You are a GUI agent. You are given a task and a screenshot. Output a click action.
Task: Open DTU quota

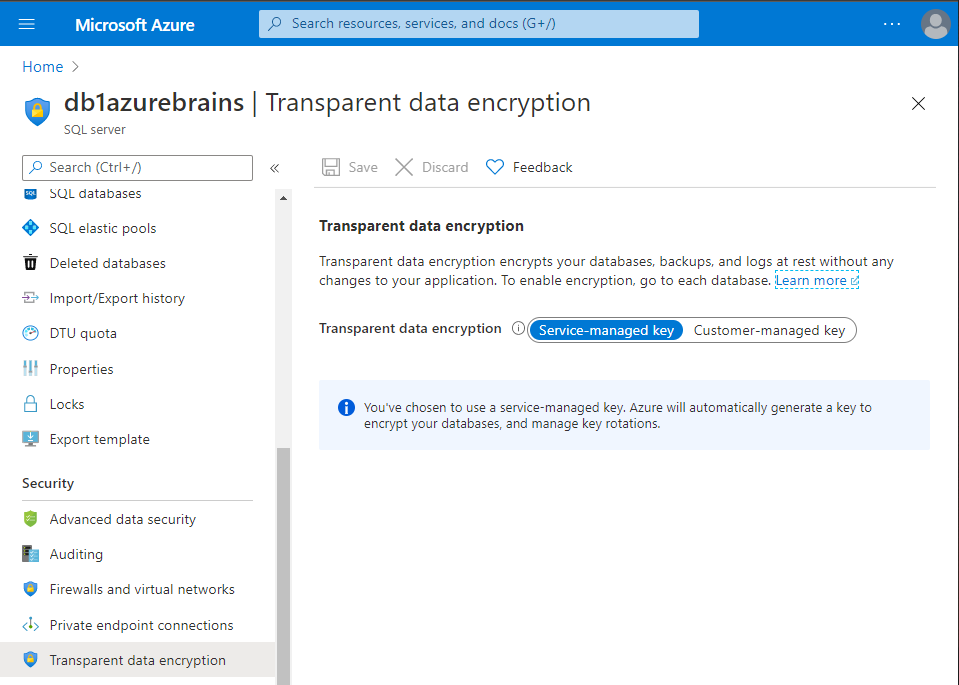pyautogui.click(x=83, y=333)
